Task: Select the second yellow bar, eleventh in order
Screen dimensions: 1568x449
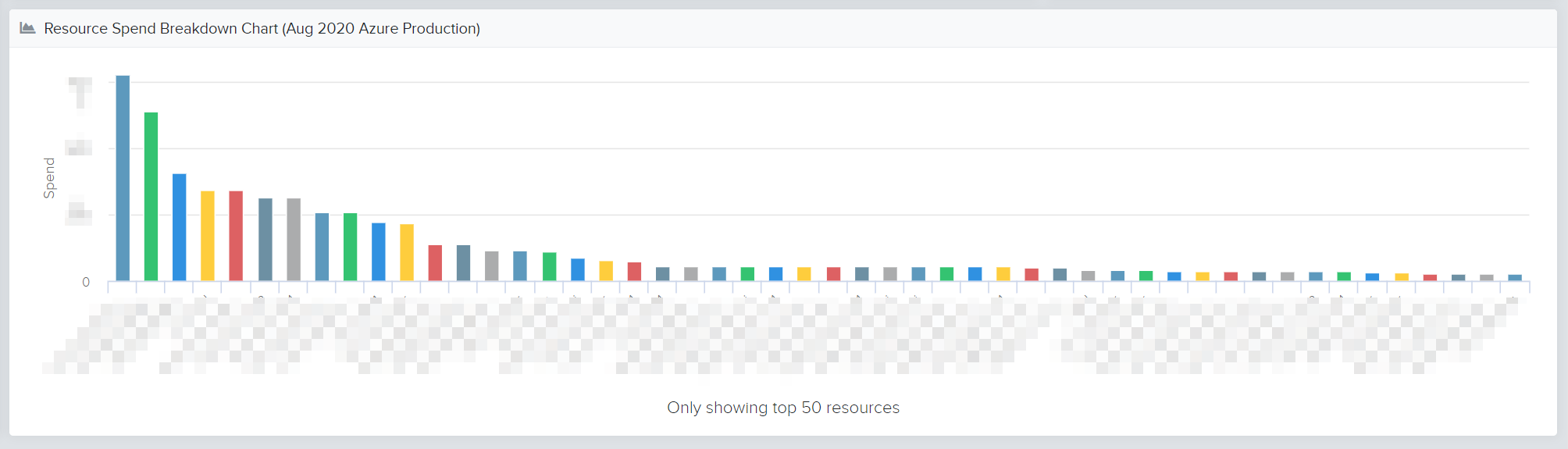Action: tap(407, 252)
